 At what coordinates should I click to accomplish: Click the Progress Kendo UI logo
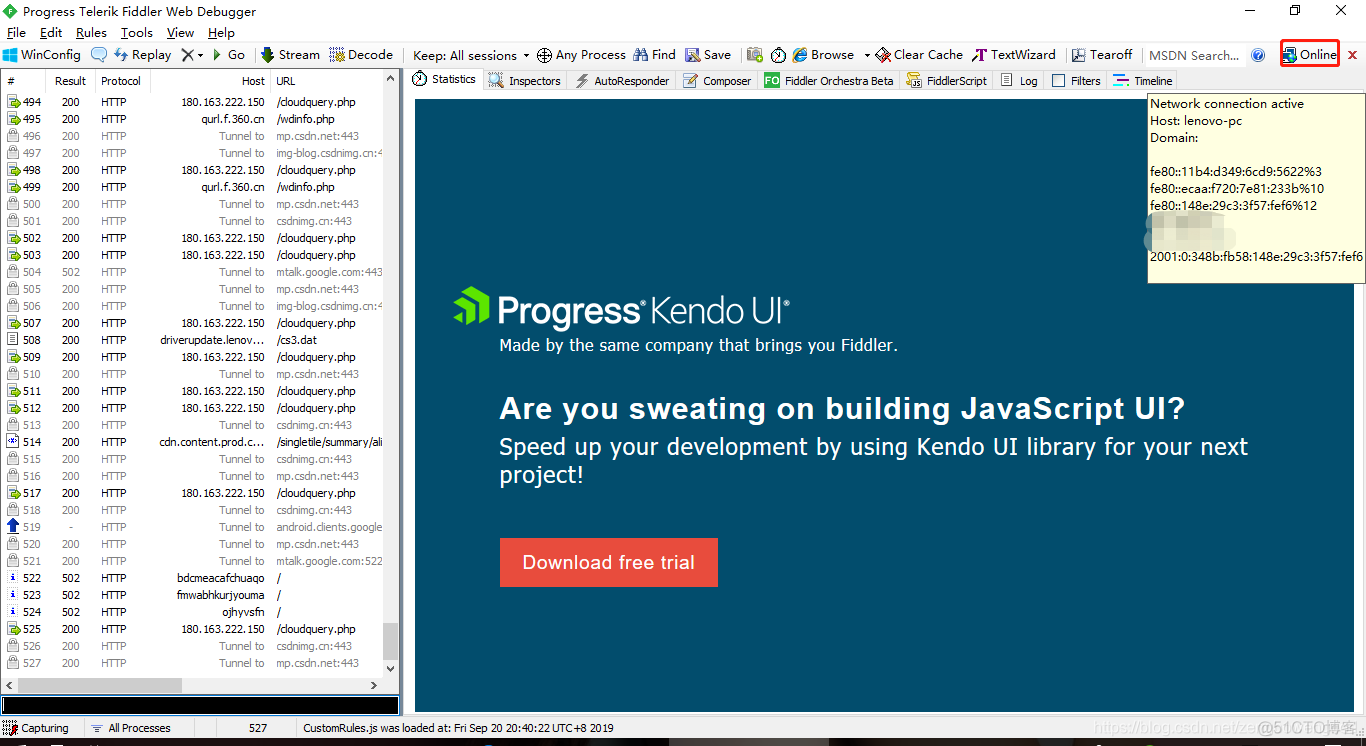[x=621, y=309]
